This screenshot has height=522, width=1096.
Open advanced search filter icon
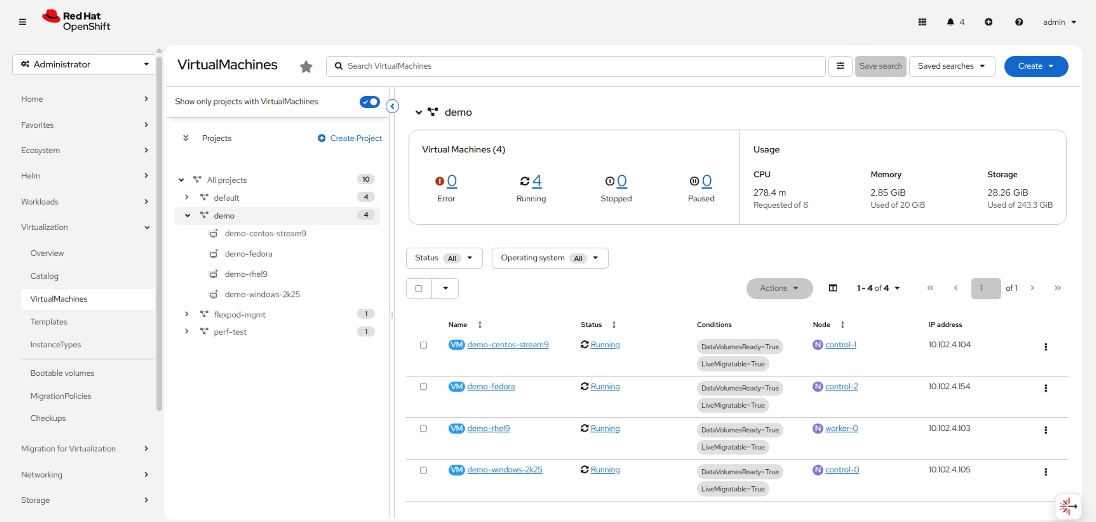[840, 66]
